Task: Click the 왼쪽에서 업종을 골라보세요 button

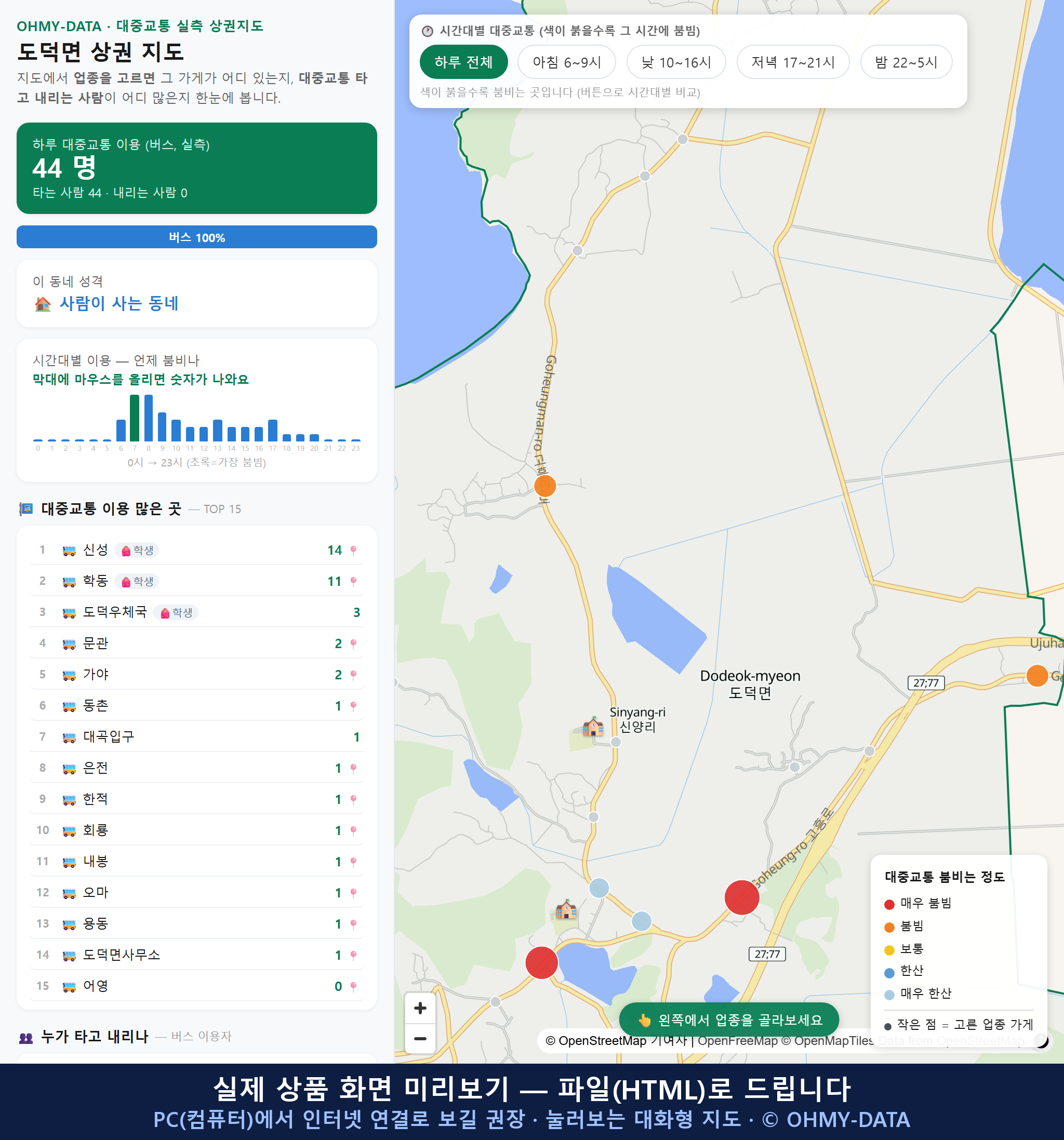Action: tap(728, 1020)
